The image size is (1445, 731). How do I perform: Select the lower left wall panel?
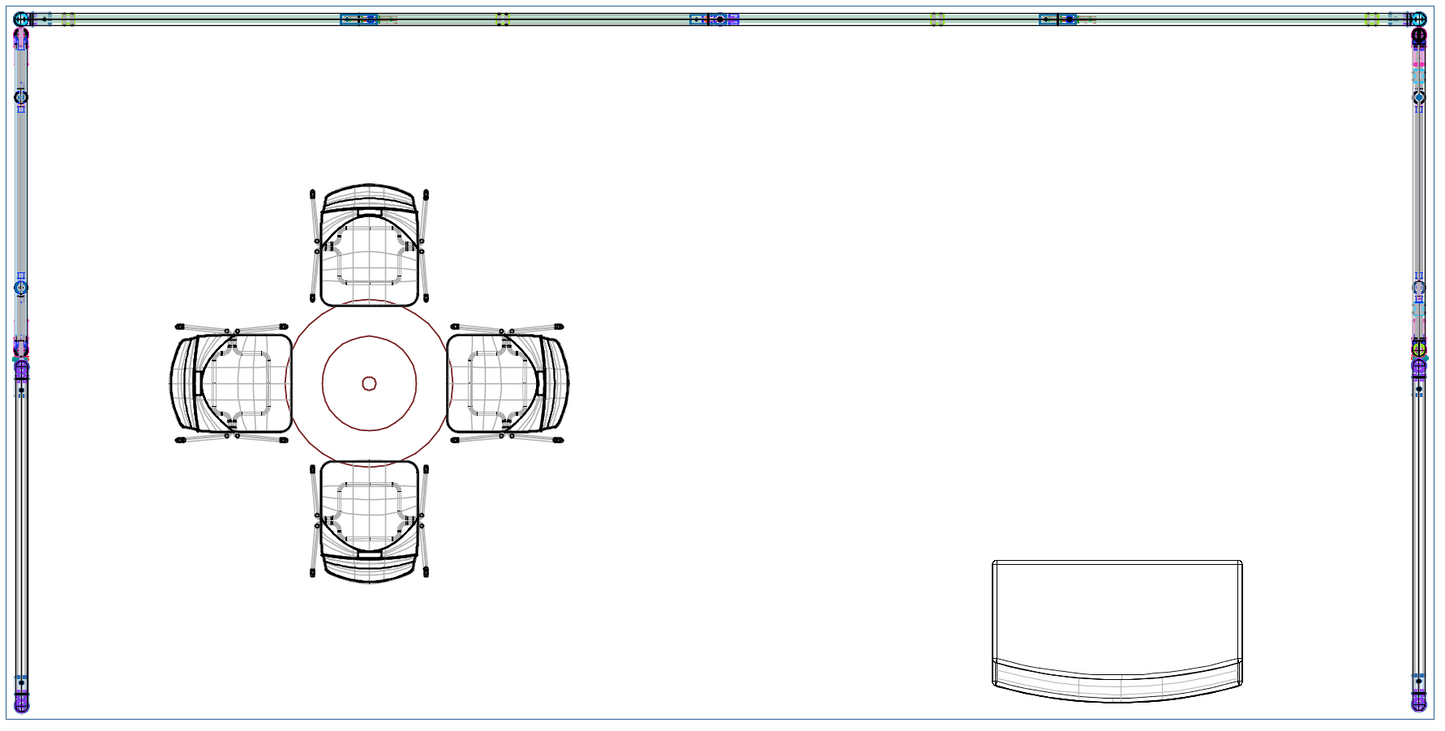21,530
